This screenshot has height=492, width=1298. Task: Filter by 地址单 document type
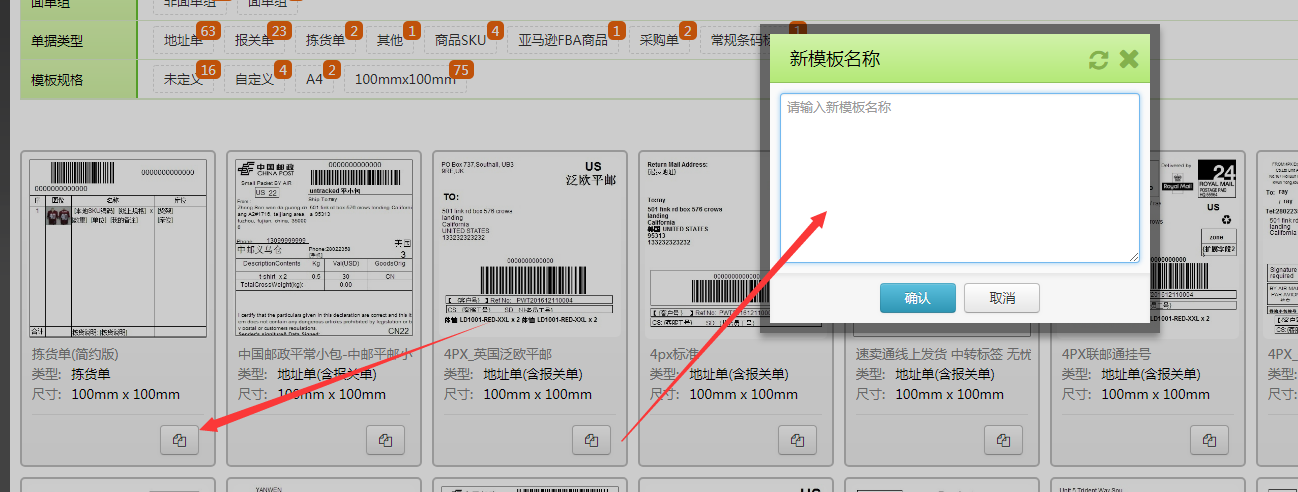(184, 40)
